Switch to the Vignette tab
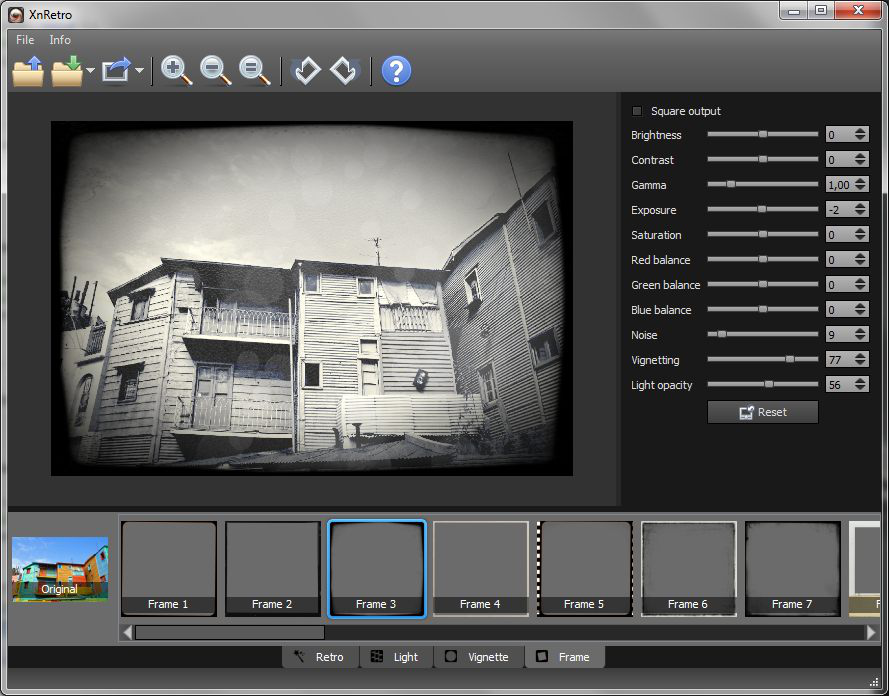The width and height of the screenshot is (889, 696). [478, 657]
